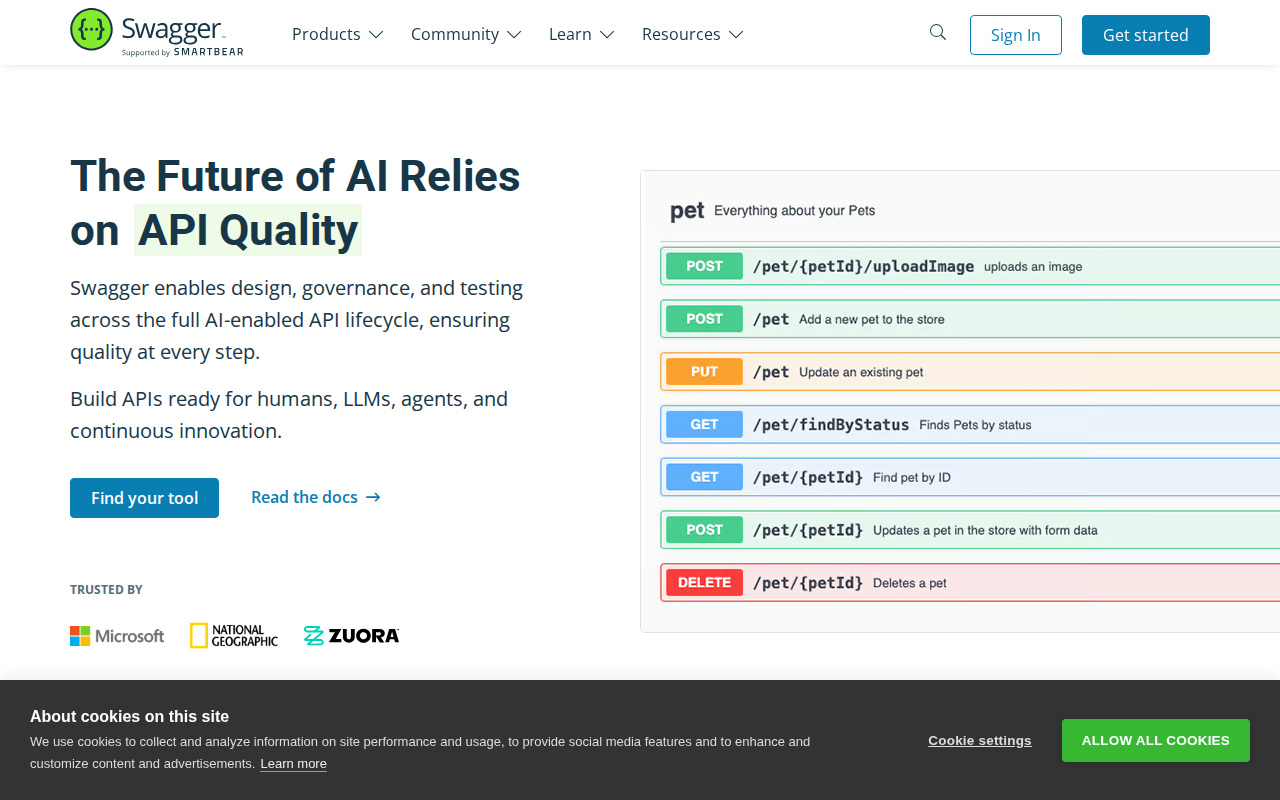Click the DELETE method badge

pyautogui.click(x=705, y=583)
